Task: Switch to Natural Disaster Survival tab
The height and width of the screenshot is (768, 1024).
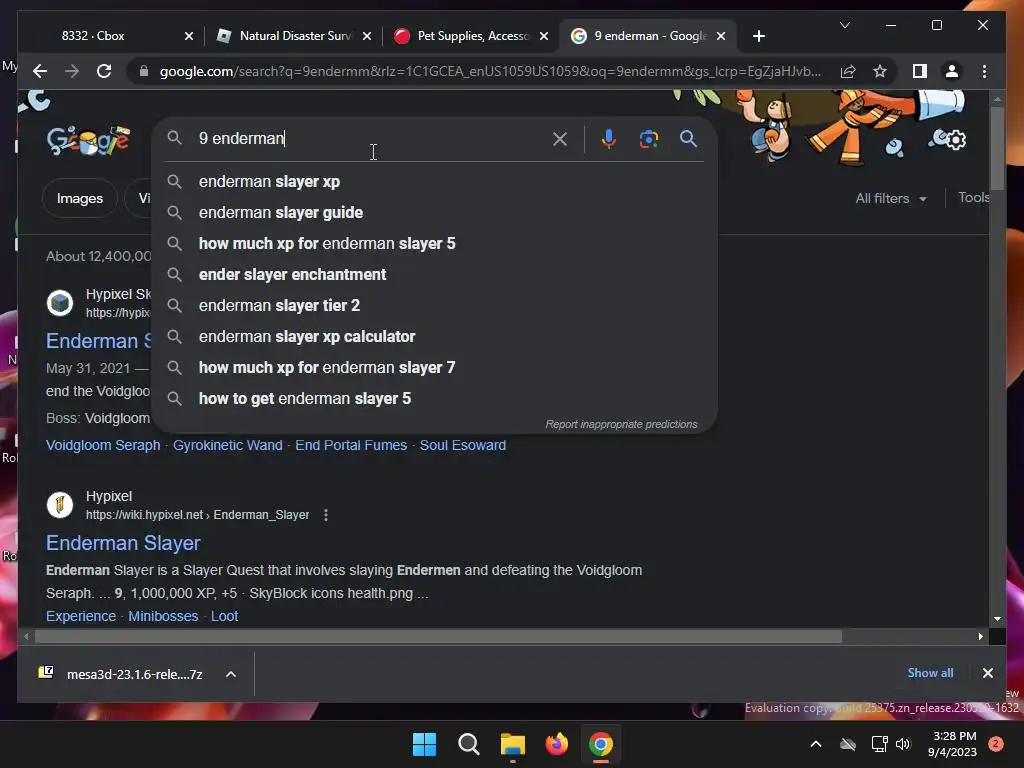Action: 294,36
